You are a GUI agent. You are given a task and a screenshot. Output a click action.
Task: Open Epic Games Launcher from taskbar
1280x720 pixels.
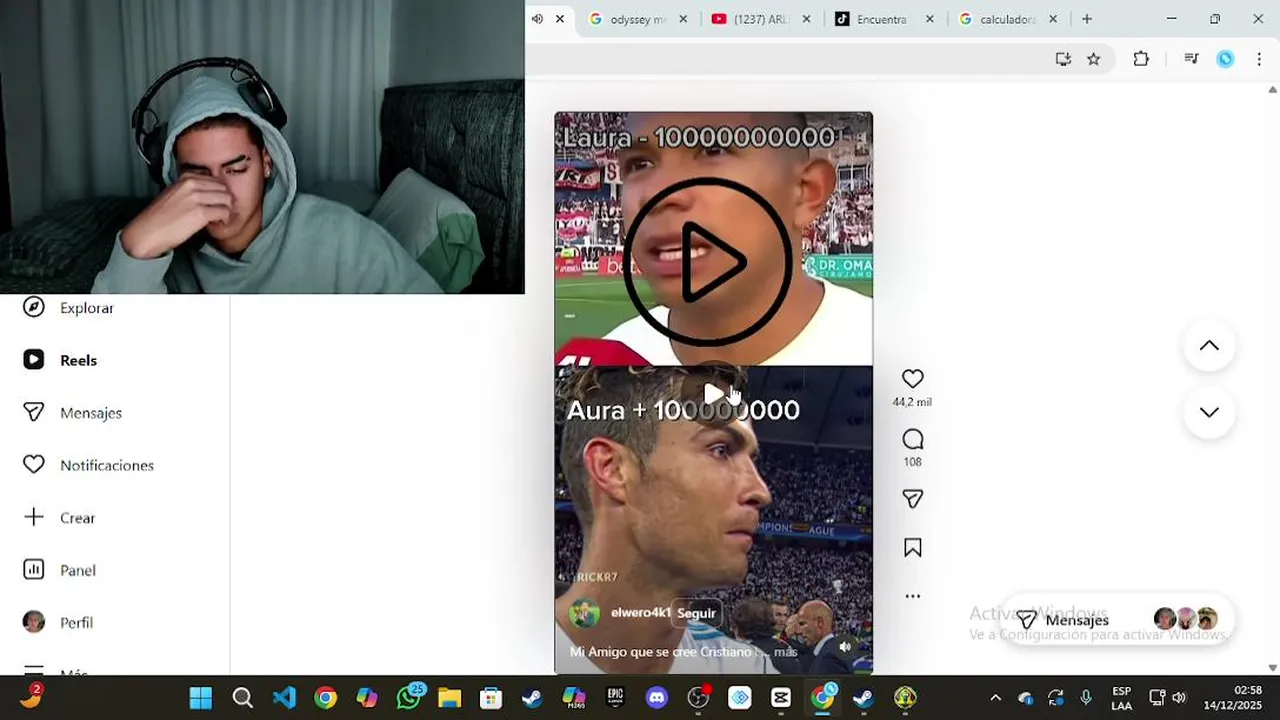coord(615,698)
